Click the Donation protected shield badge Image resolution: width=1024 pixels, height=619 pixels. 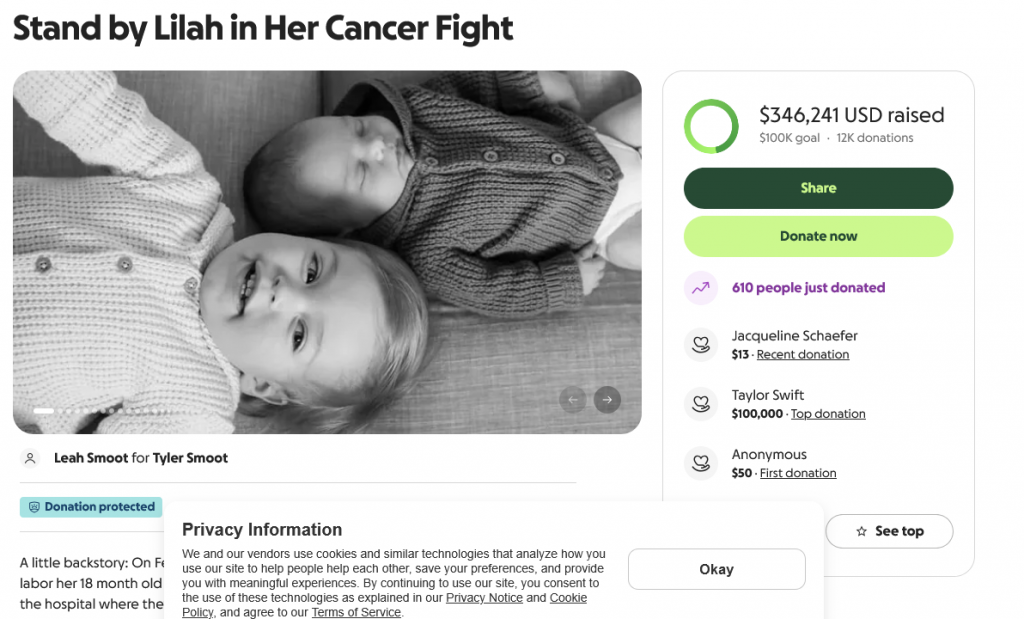(x=91, y=507)
